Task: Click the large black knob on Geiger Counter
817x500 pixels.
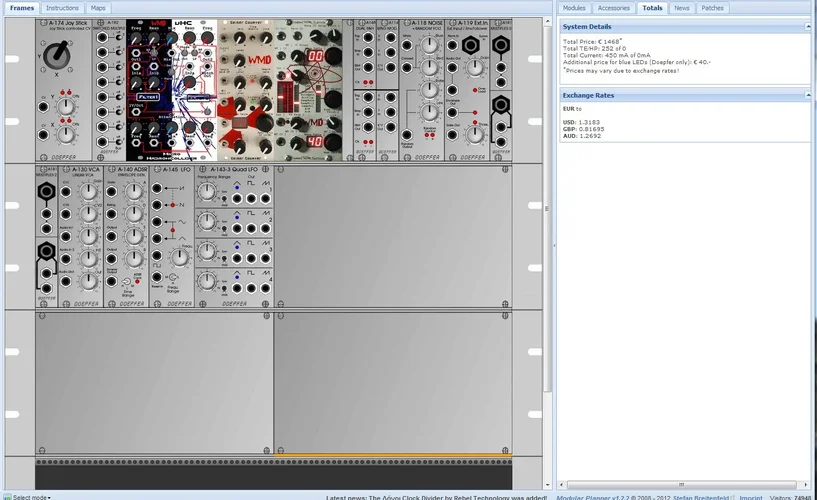Action: (x=264, y=123)
